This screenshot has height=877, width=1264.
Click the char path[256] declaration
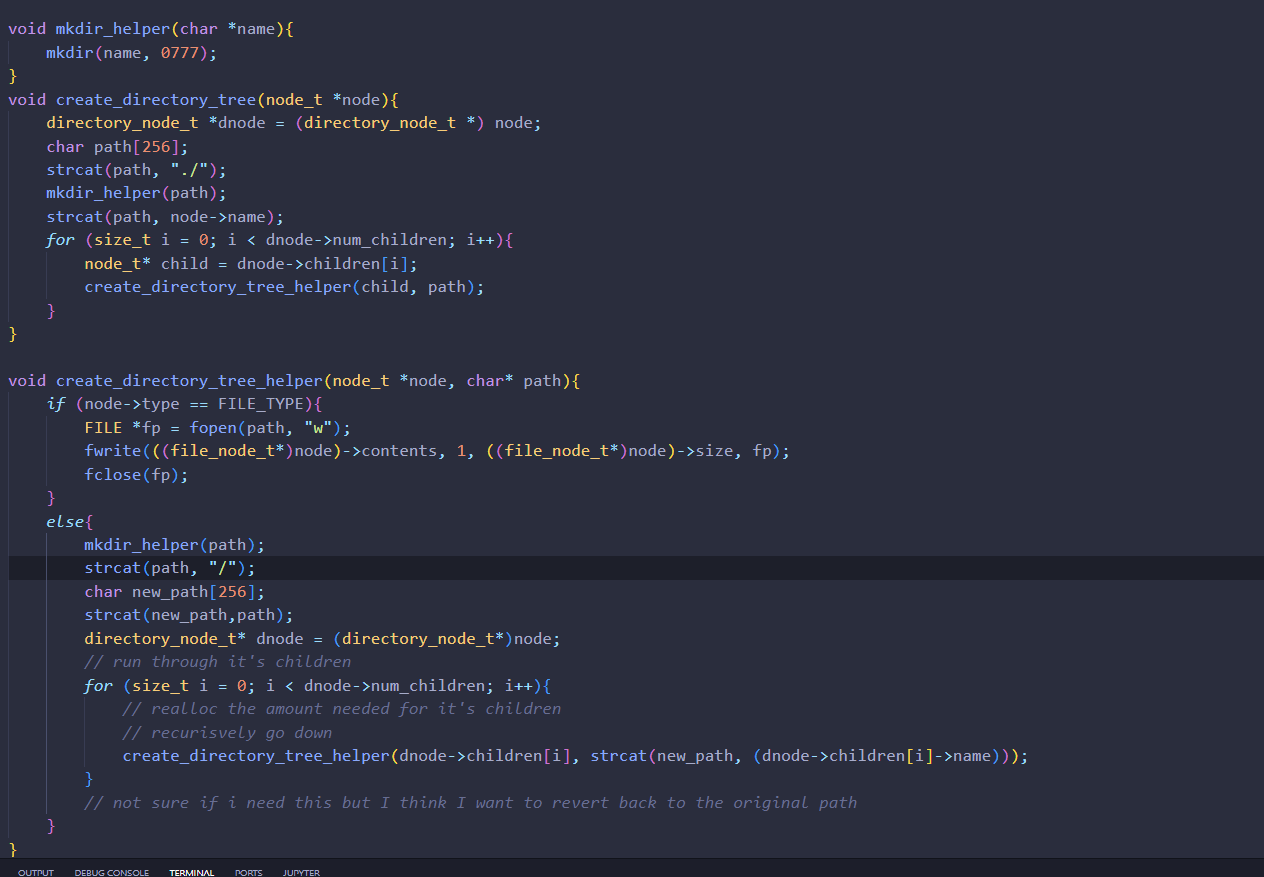pyautogui.click(x=117, y=146)
